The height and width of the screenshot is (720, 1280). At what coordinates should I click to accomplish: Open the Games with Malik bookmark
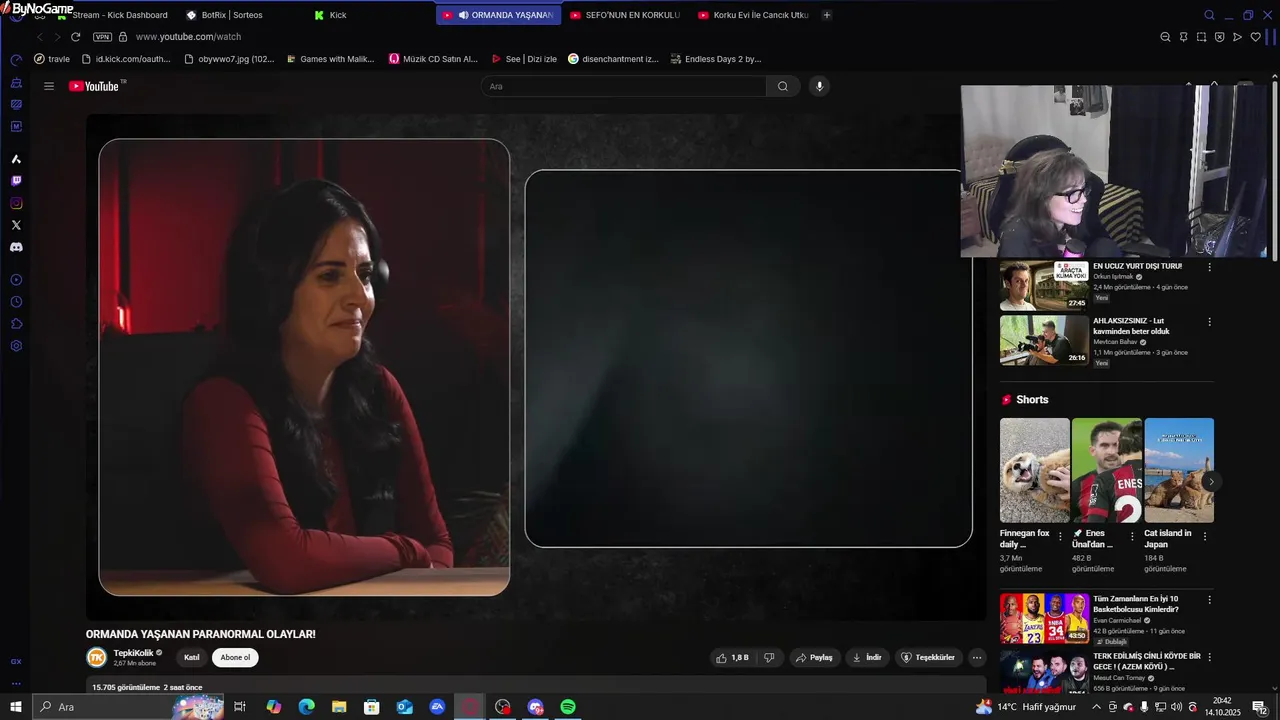(330, 59)
